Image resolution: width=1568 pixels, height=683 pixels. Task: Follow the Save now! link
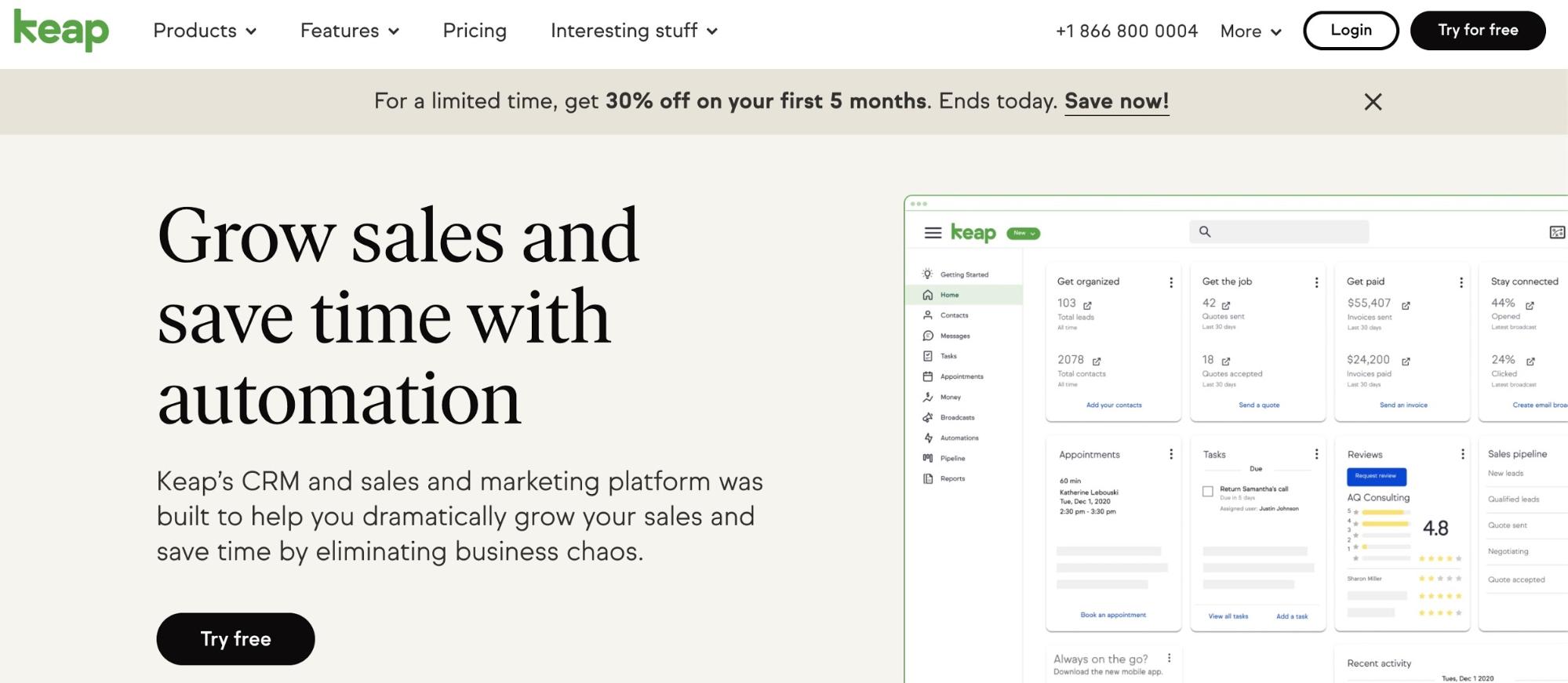click(1116, 101)
